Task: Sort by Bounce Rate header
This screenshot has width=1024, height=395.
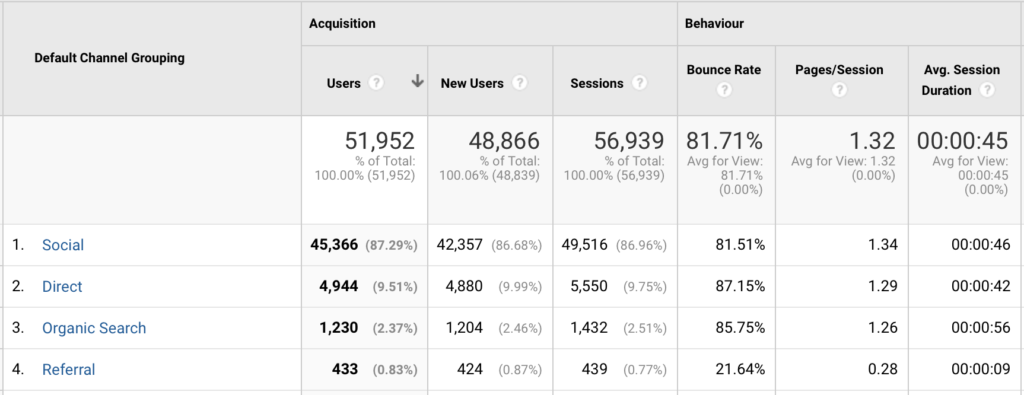Action: 724,70
